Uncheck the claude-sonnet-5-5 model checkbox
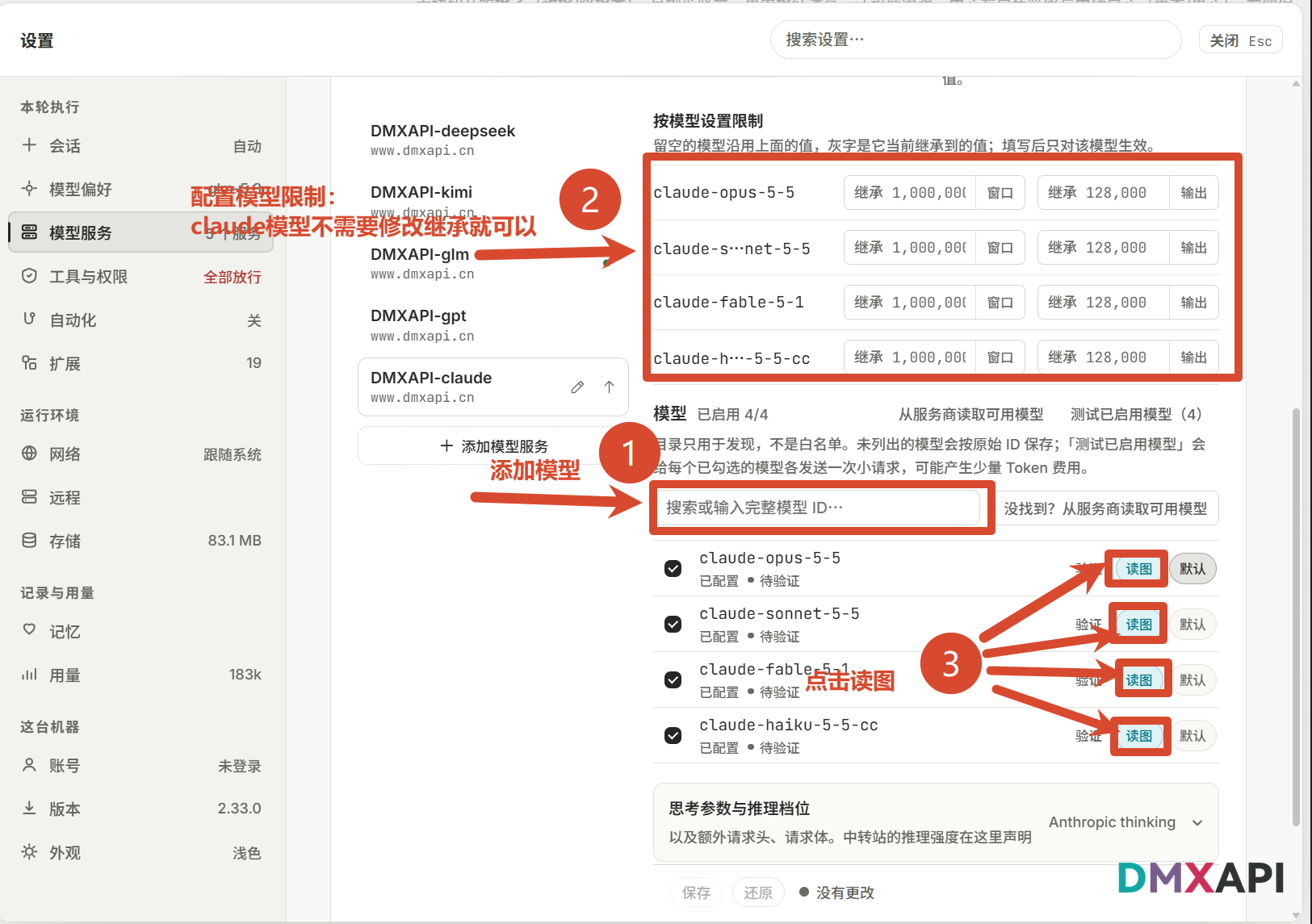 [x=673, y=625]
